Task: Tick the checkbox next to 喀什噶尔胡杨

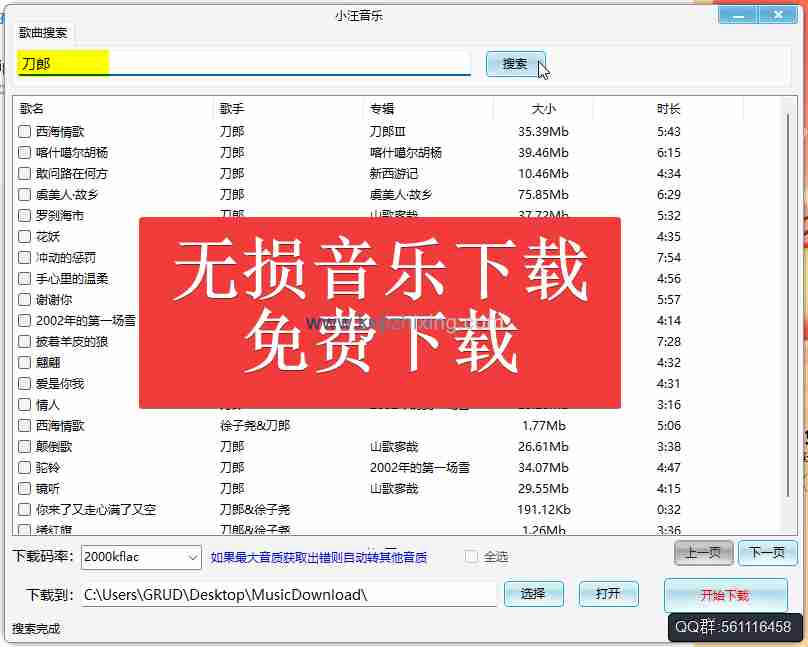Action: pyautogui.click(x=25, y=153)
